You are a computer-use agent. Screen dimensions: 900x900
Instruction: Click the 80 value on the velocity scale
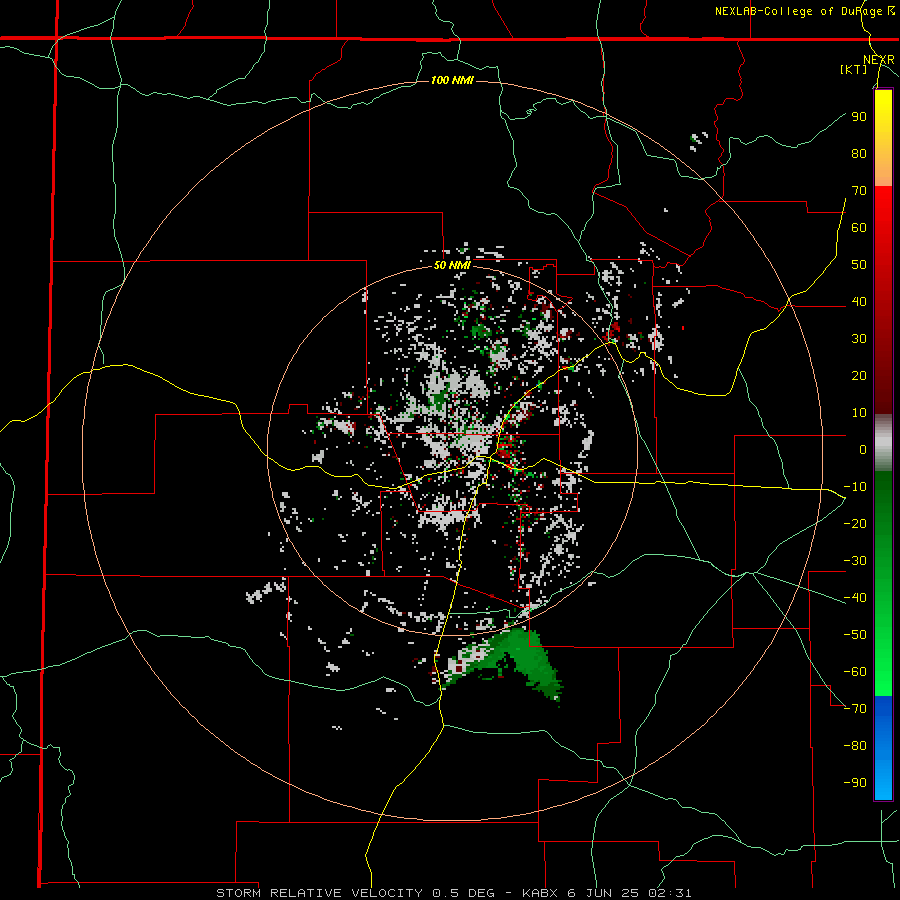tap(859, 153)
